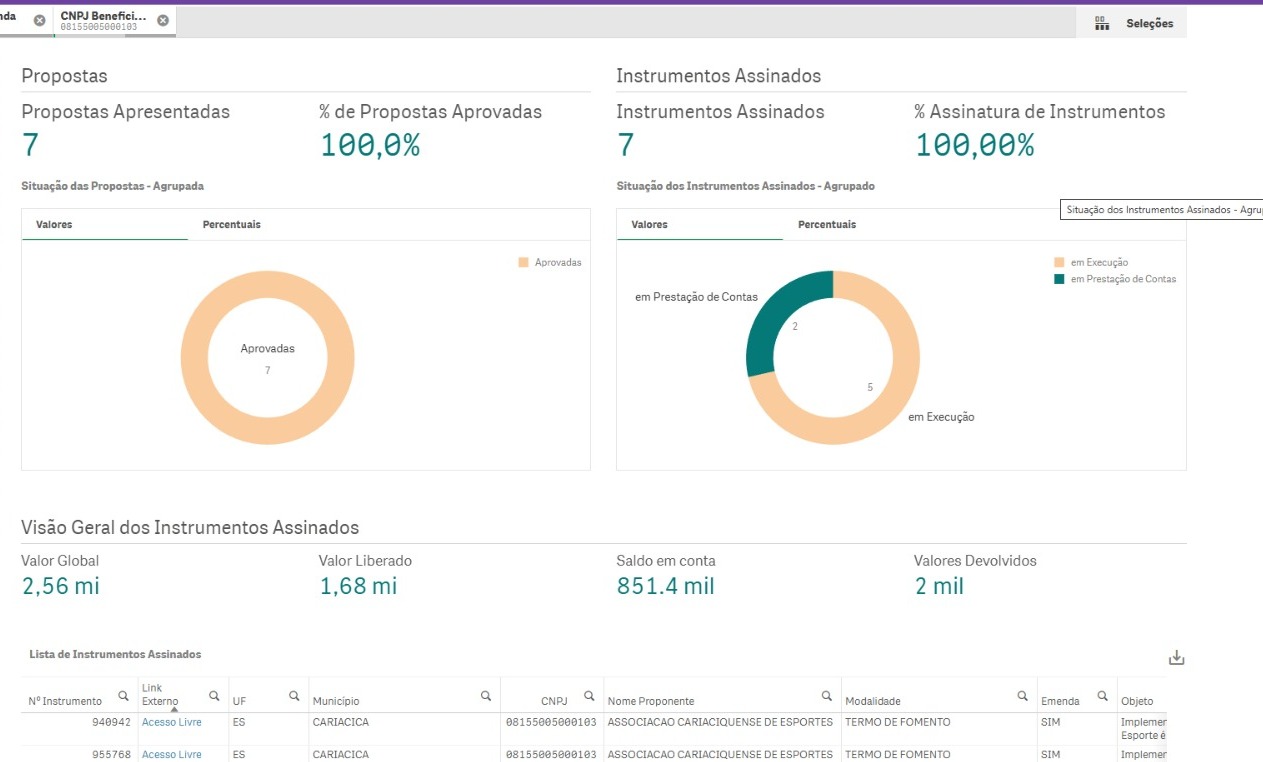The image size is (1263, 762).
Task: Click Modalidade column search icon
Action: [1023, 696]
